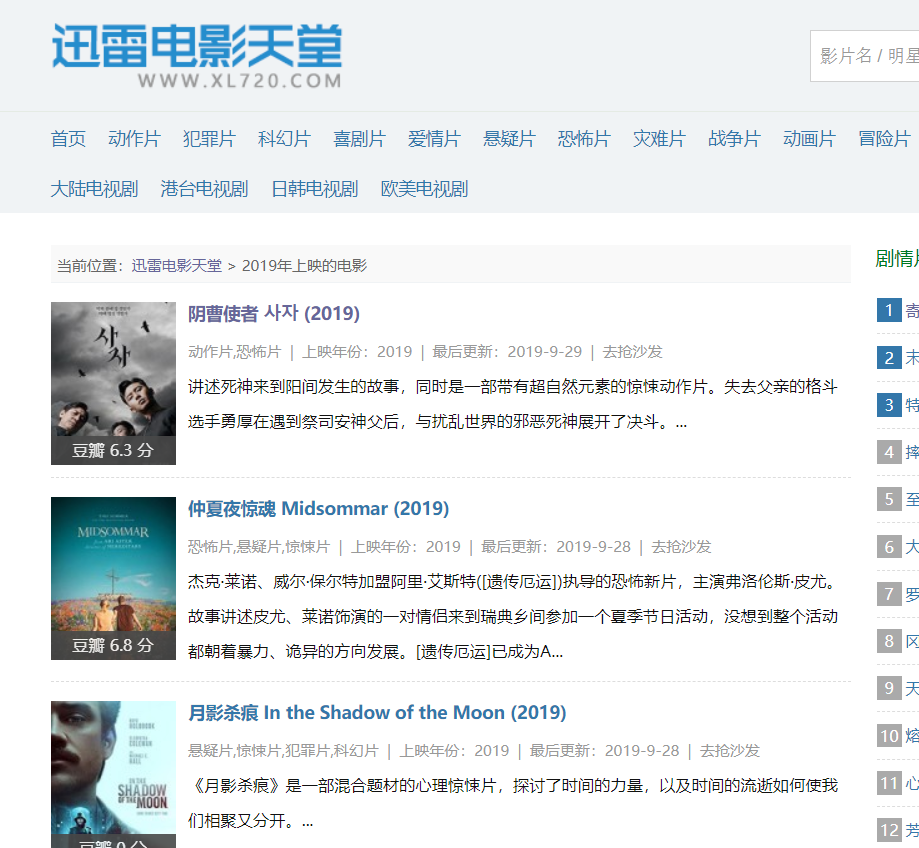Click ranking number 12 badge in sidebar
The image size is (919, 848).
coord(889,830)
